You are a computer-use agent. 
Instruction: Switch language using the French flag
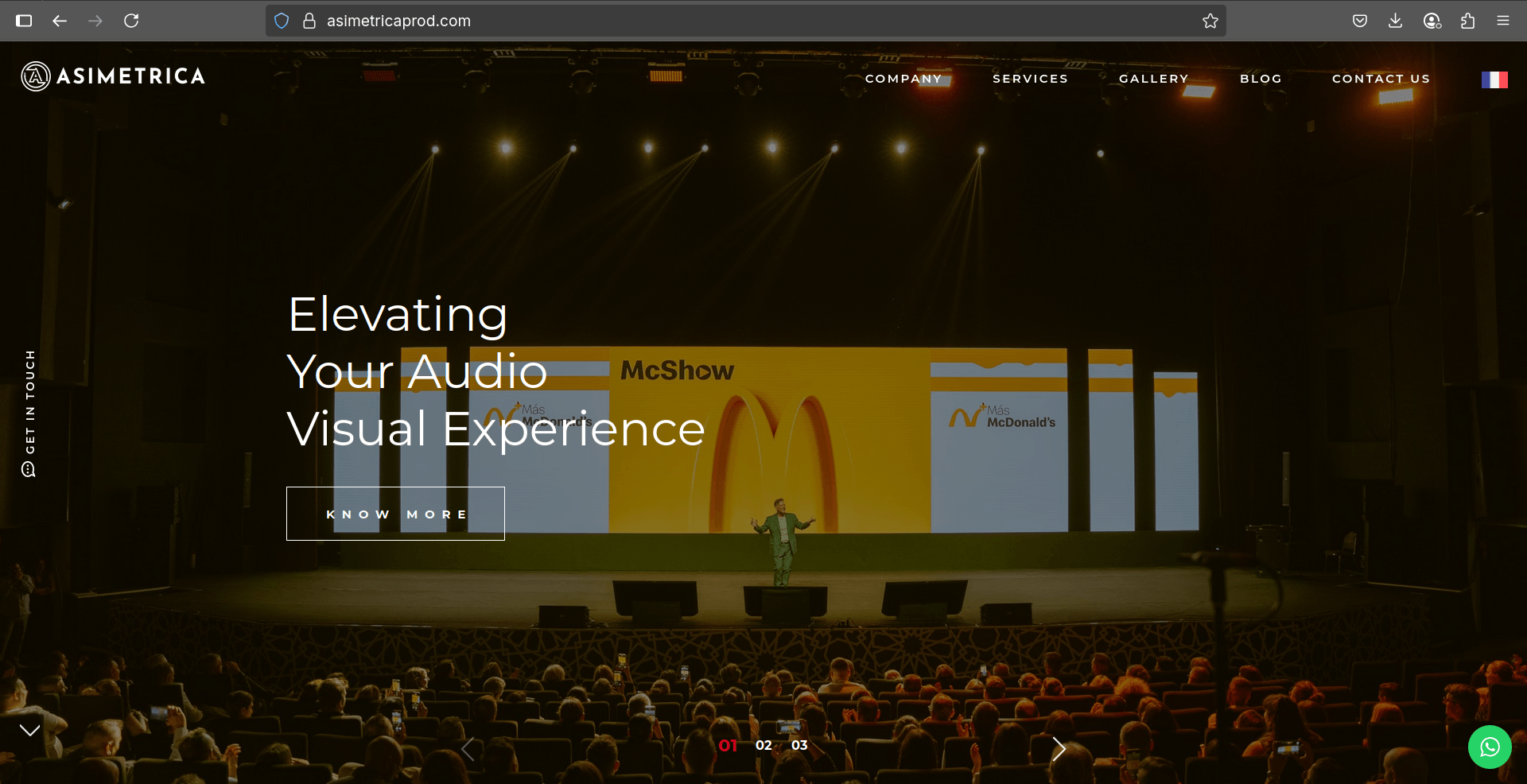click(x=1494, y=80)
